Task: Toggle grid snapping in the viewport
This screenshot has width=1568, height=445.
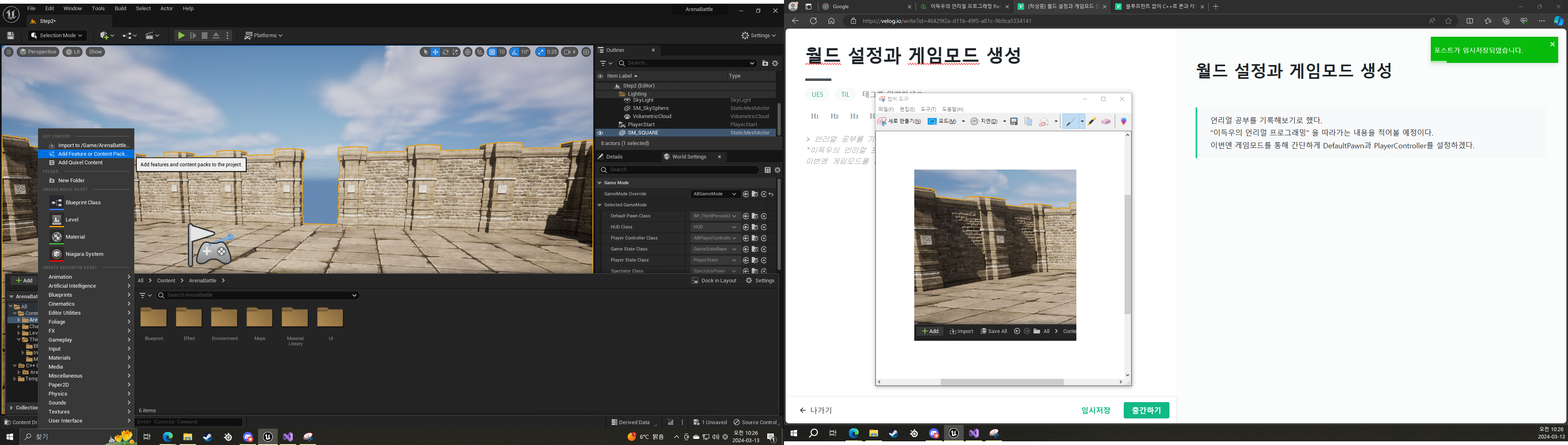Action: click(x=492, y=52)
